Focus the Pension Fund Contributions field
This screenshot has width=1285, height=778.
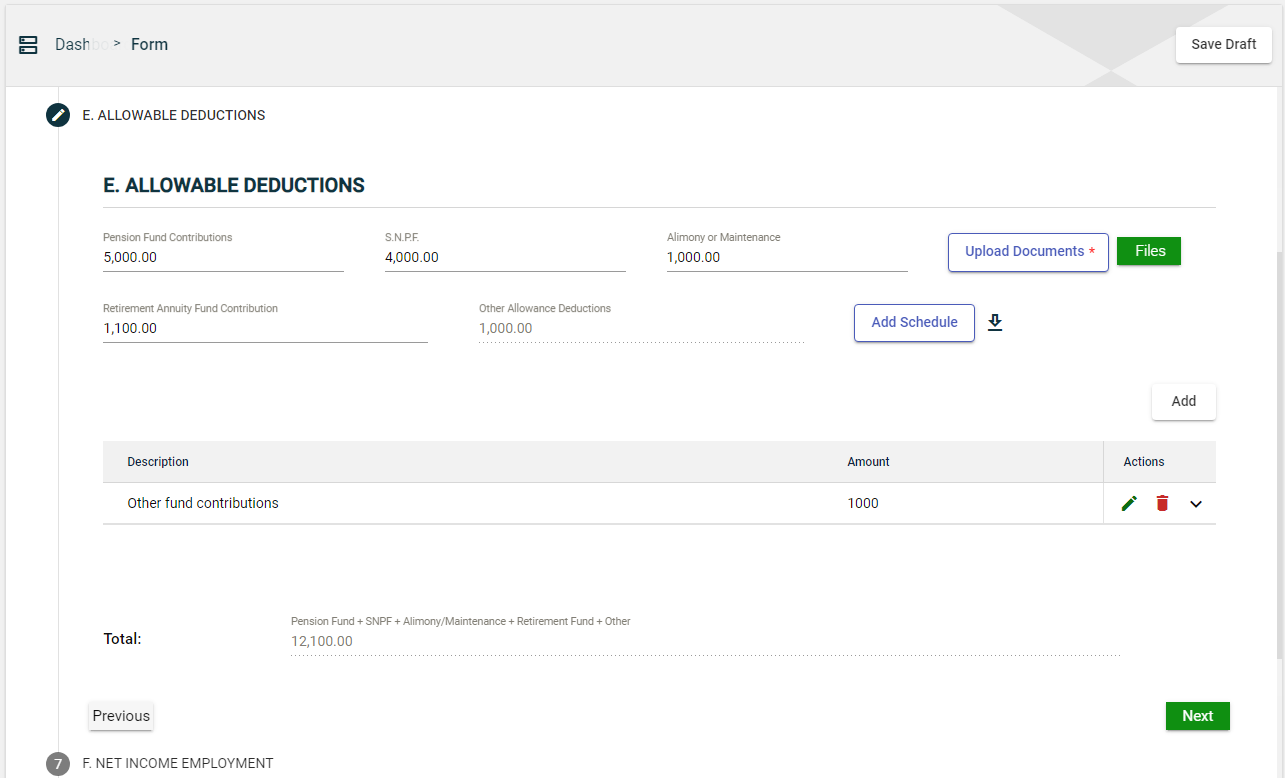point(223,257)
